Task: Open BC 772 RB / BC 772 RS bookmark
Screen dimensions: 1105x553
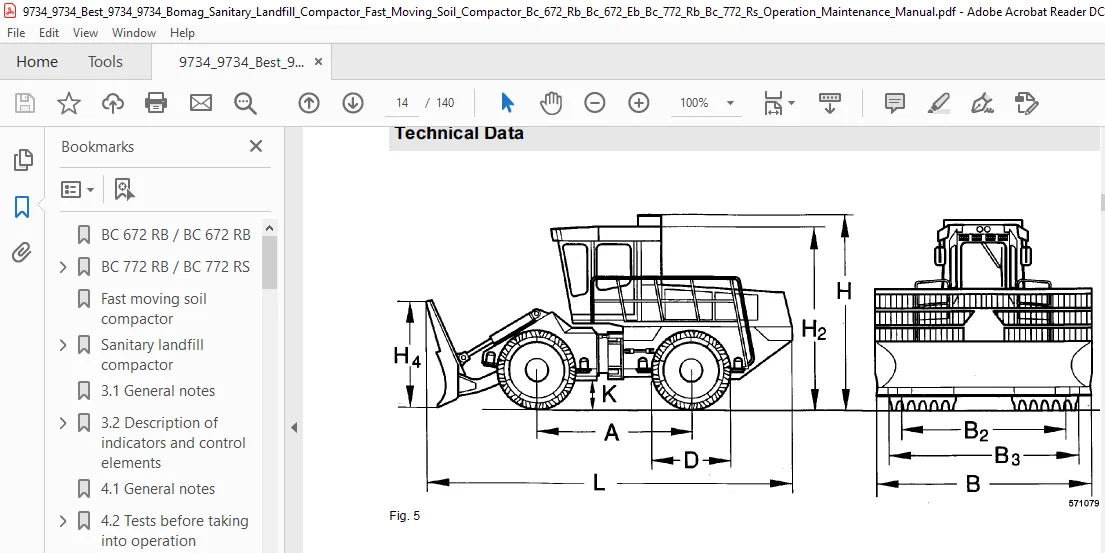Action: tap(175, 267)
